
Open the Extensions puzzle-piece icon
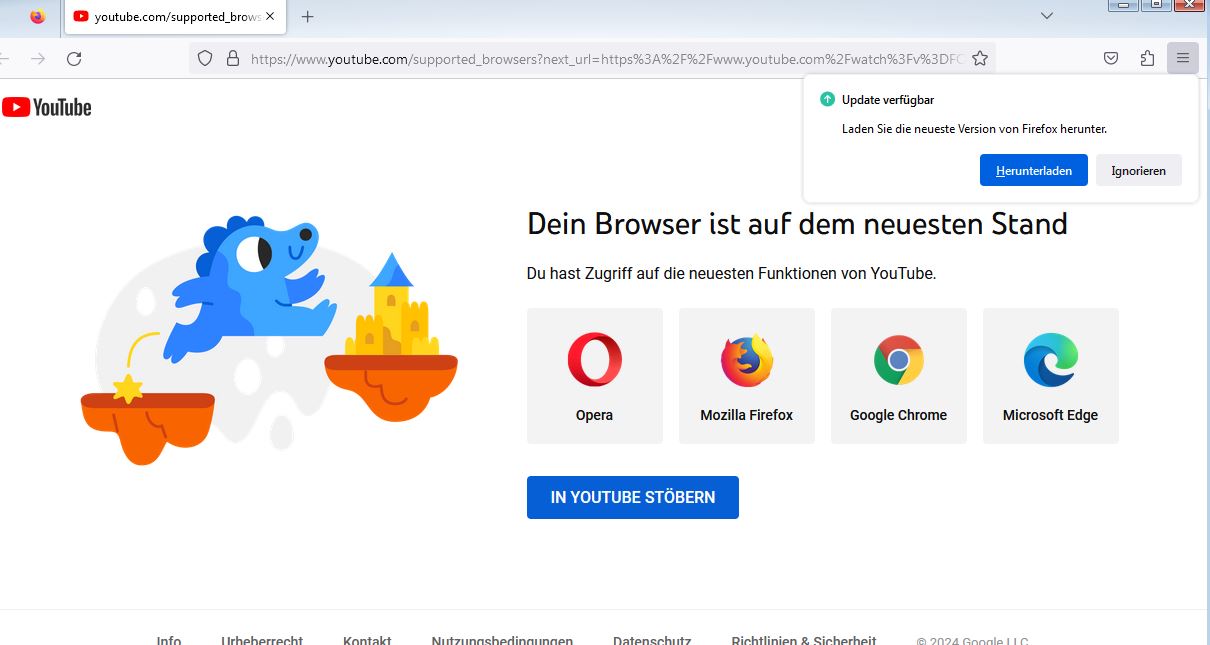point(1147,59)
